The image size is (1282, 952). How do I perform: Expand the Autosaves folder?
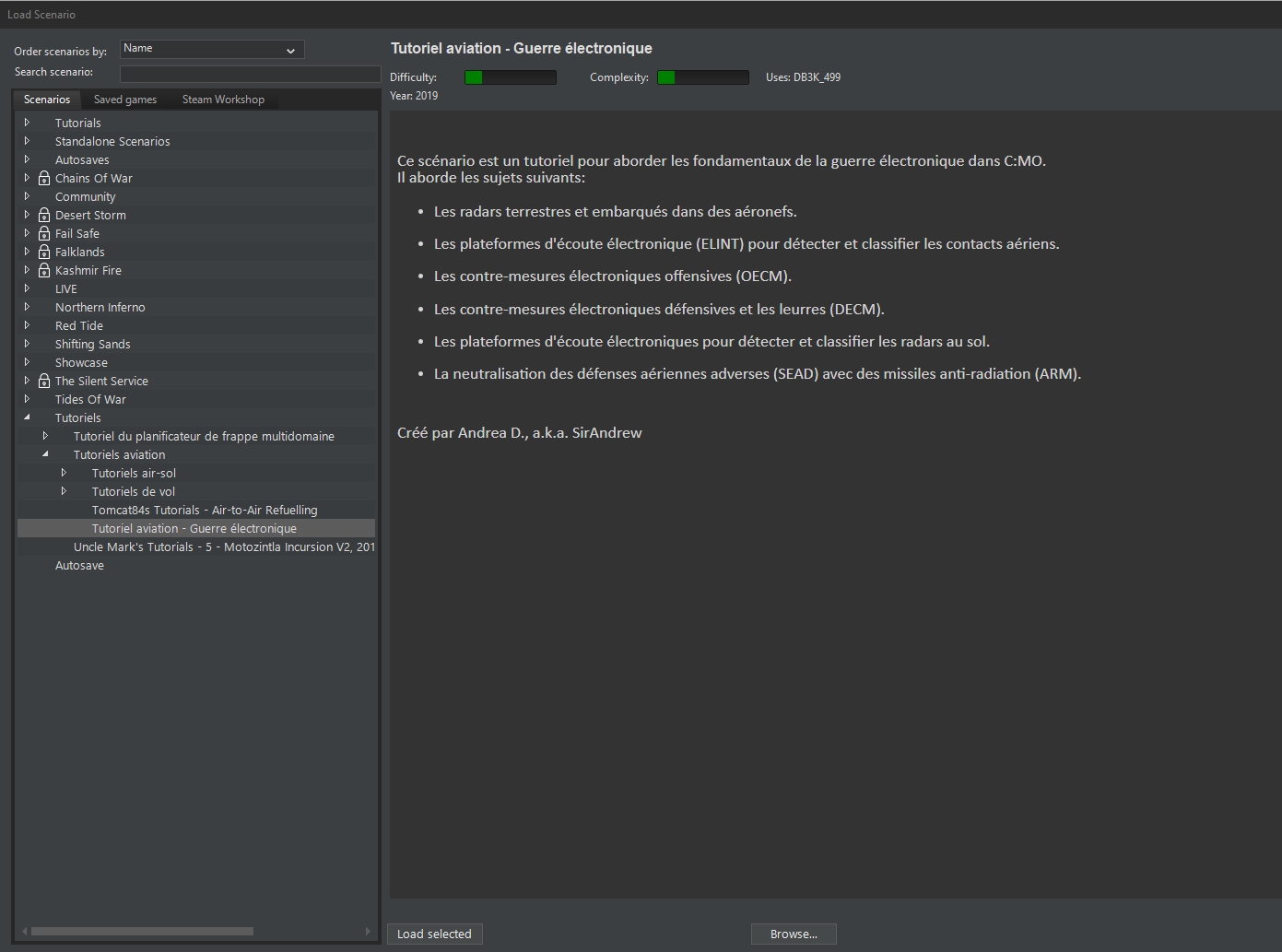pyautogui.click(x=27, y=159)
